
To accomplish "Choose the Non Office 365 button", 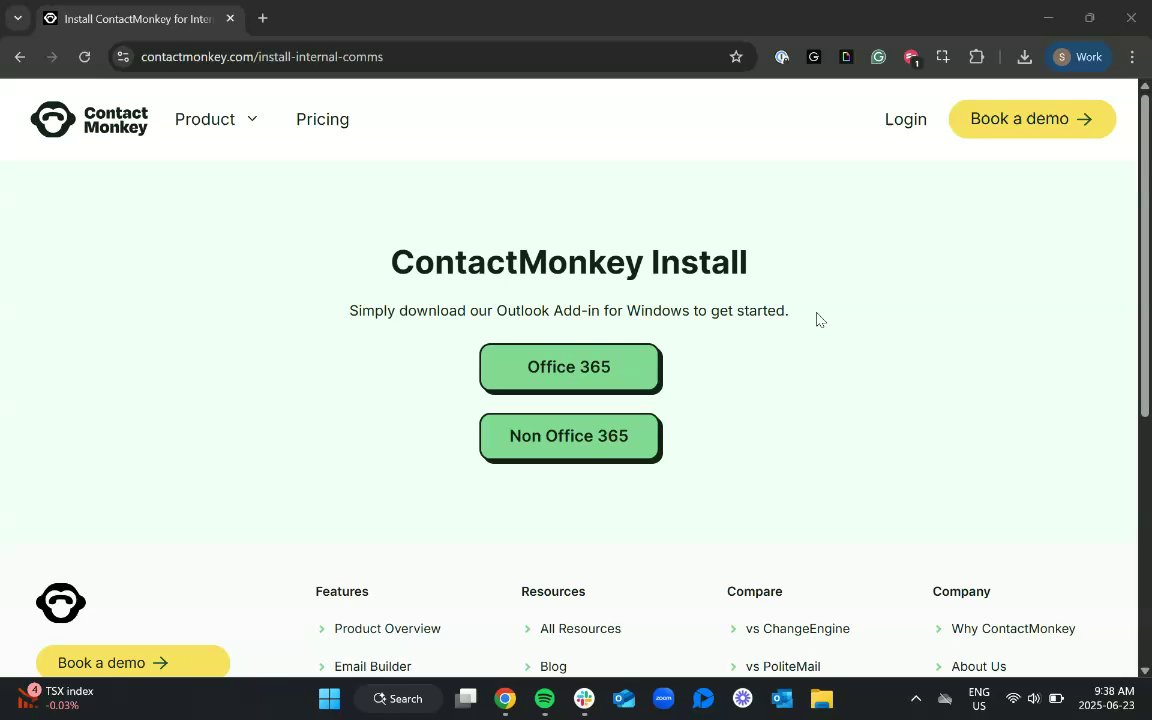I will point(569,436).
